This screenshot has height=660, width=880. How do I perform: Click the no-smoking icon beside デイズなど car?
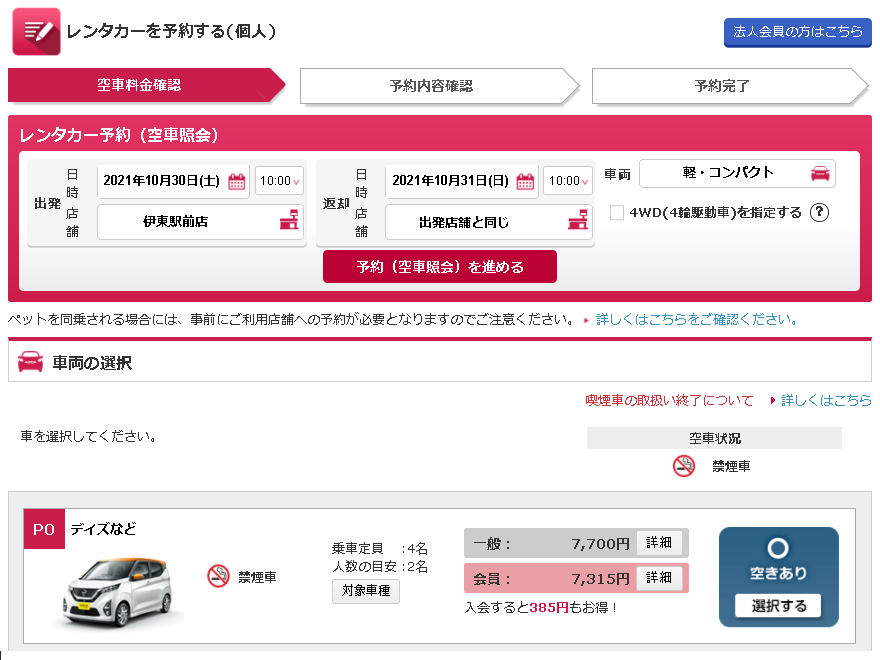point(218,576)
